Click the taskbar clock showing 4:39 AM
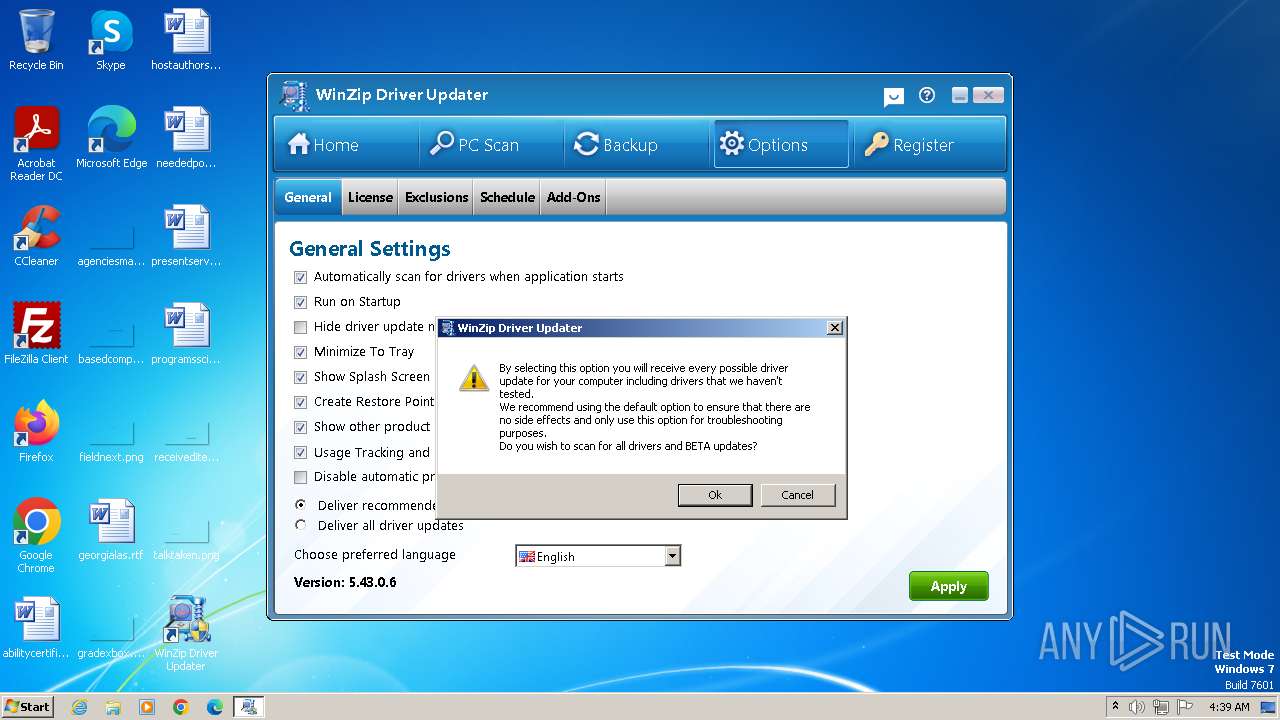Image resolution: width=1280 pixels, height=720 pixels. 1229,707
